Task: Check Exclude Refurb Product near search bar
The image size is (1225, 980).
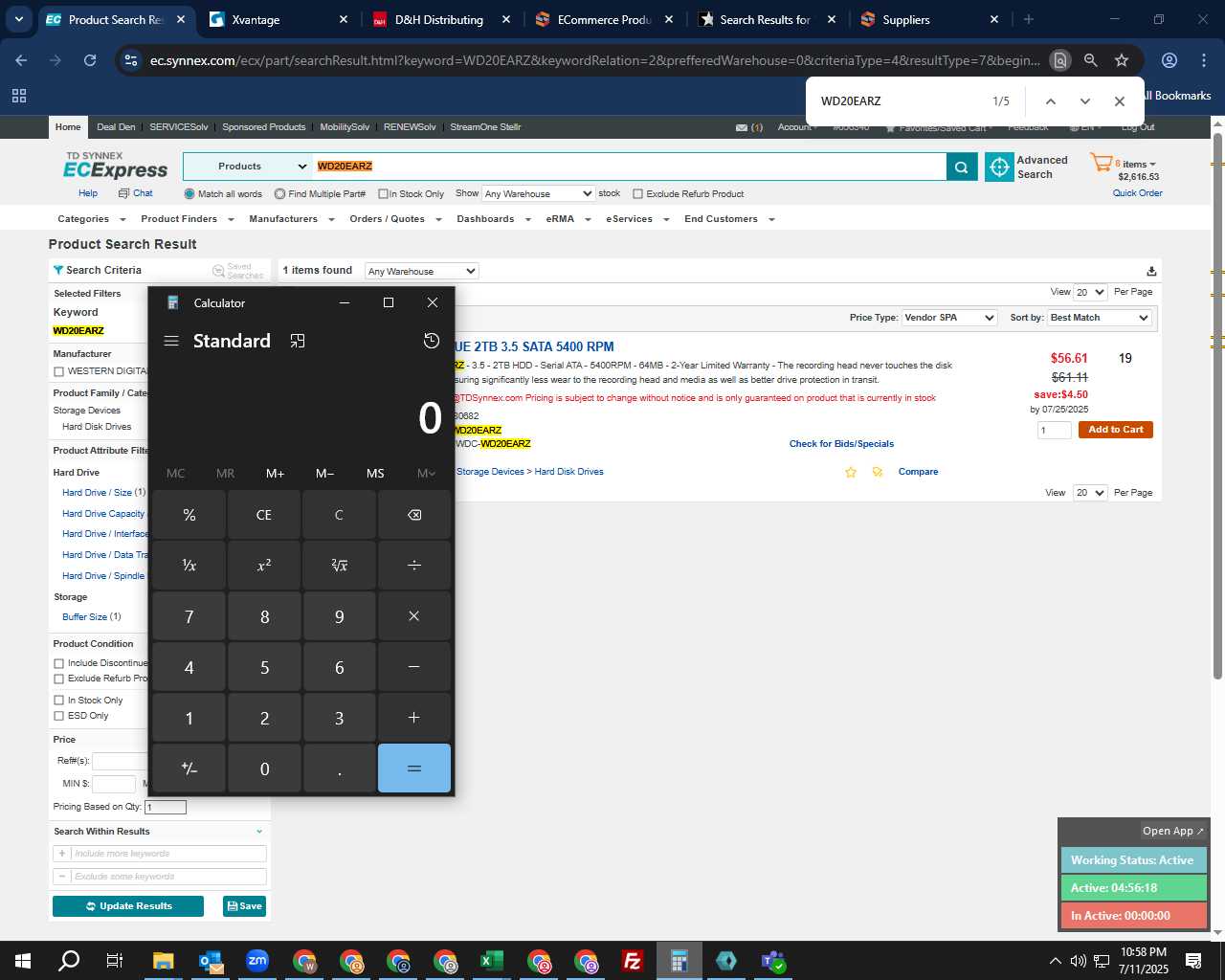Action: (x=637, y=194)
